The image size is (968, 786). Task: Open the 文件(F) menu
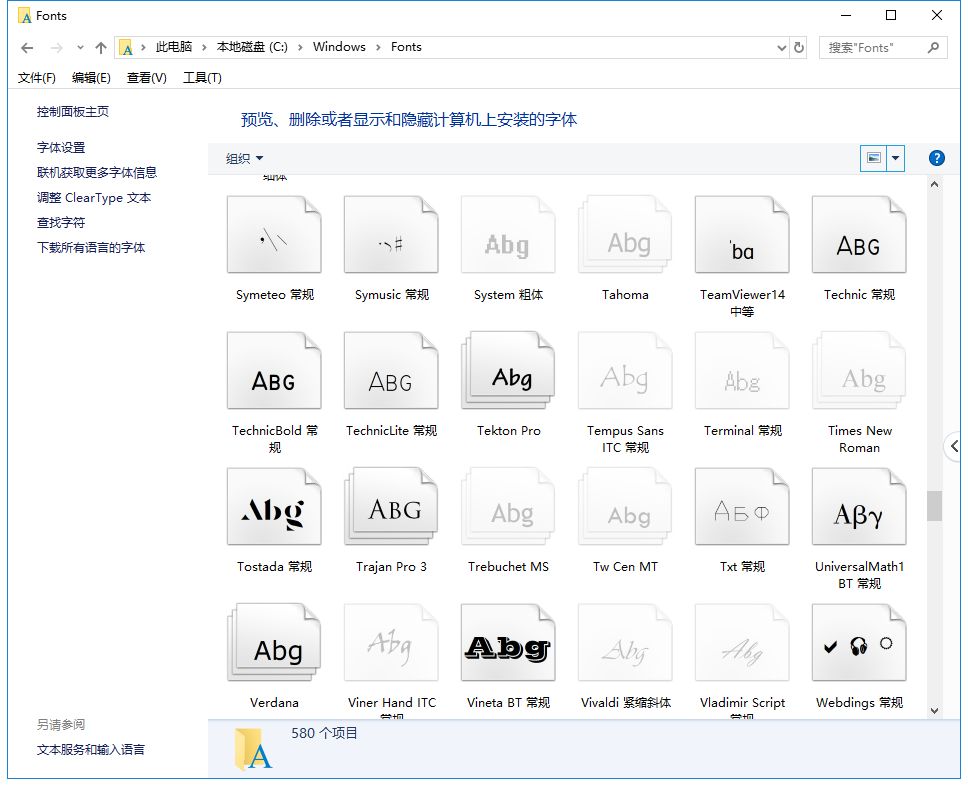[36, 78]
